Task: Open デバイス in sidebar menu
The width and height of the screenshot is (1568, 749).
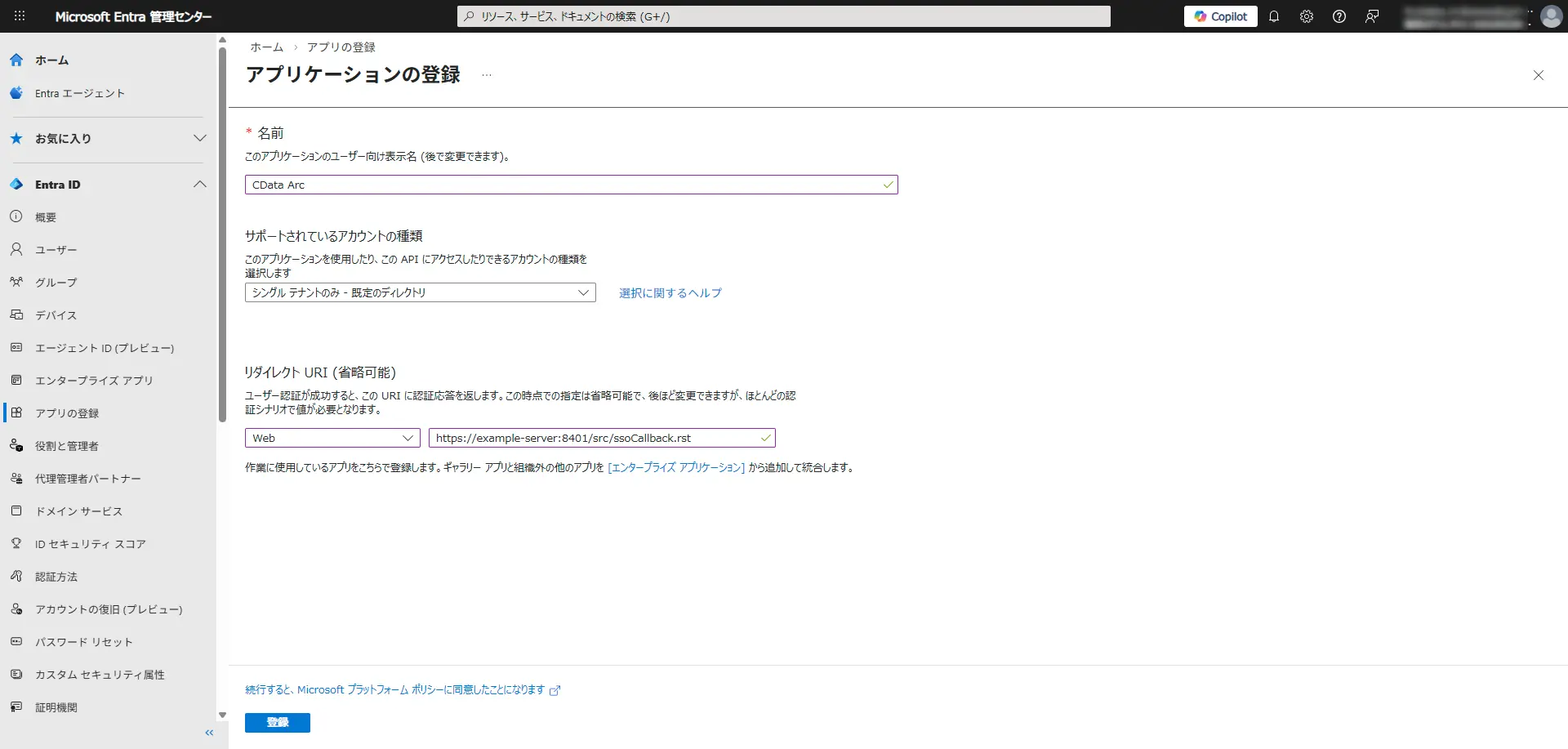Action: [x=56, y=315]
